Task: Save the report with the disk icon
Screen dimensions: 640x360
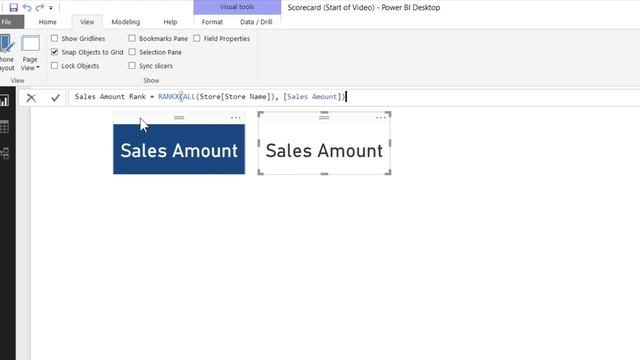Action: [x=13, y=7]
